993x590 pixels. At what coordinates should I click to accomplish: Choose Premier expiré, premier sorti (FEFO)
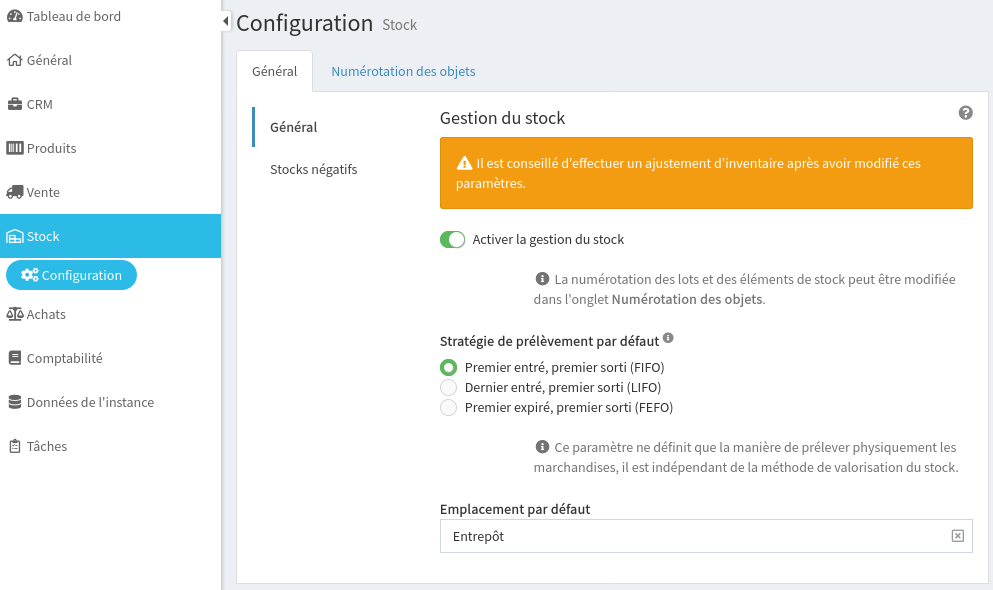click(449, 407)
